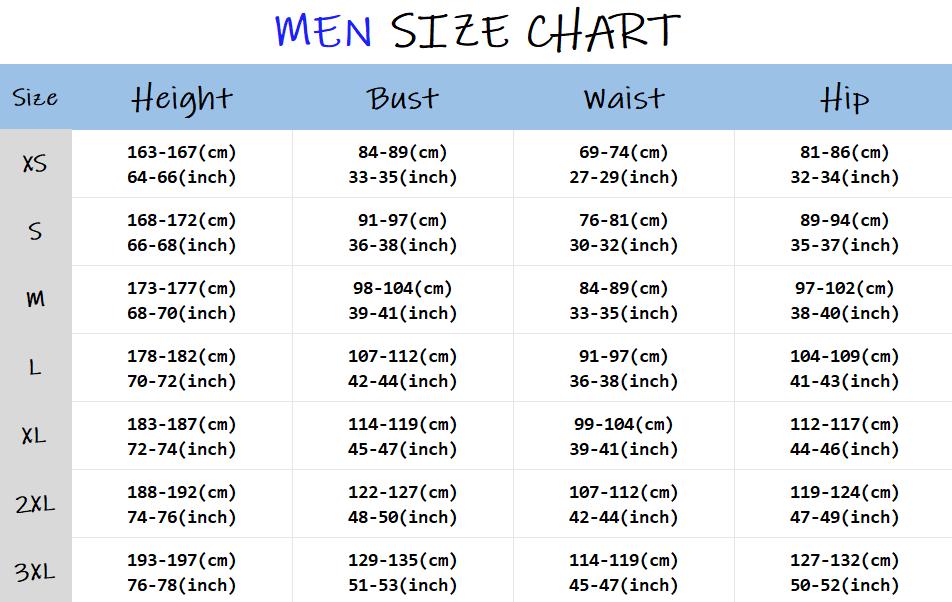Image resolution: width=952 pixels, height=602 pixels.
Task: Select the 3XL size row label
Action: (x=35, y=572)
